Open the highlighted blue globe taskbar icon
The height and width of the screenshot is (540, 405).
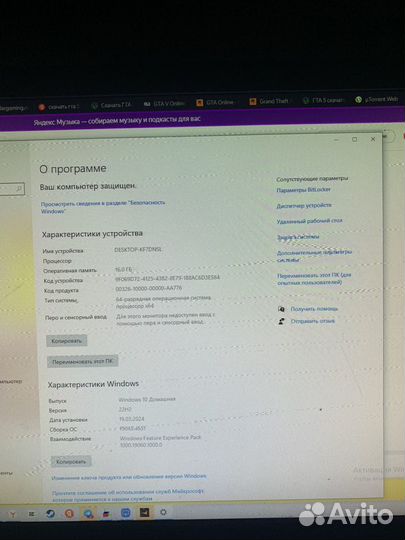[x=88, y=514]
